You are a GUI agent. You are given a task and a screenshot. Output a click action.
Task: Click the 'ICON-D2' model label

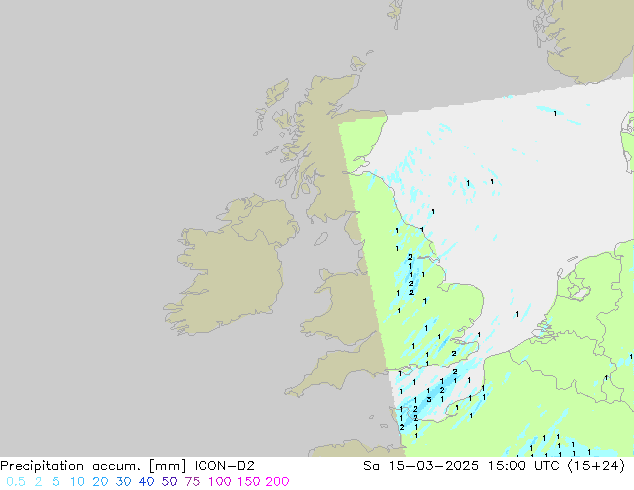coord(224,466)
